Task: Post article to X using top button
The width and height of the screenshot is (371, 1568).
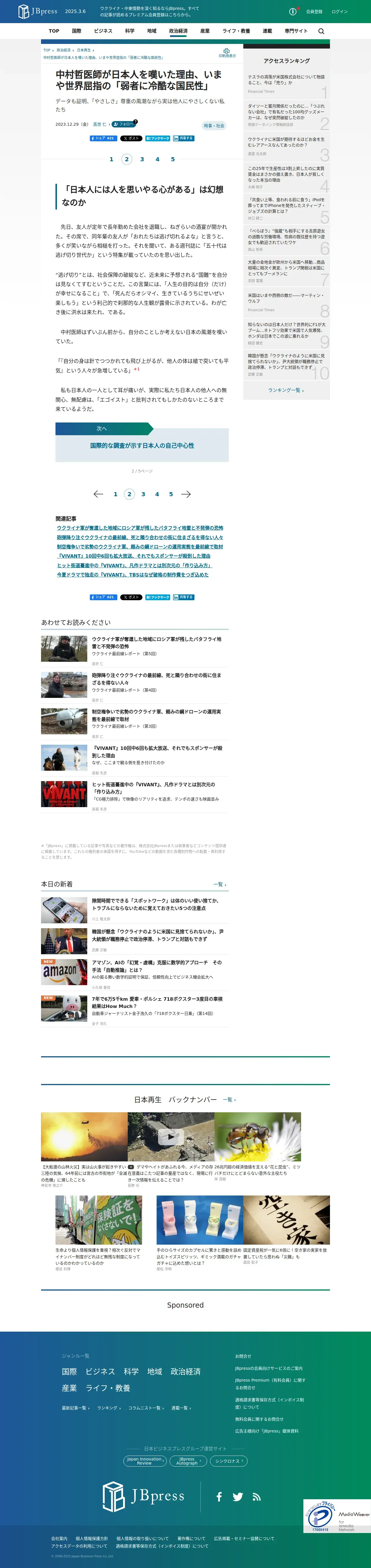Action: [x=131, y=138]
